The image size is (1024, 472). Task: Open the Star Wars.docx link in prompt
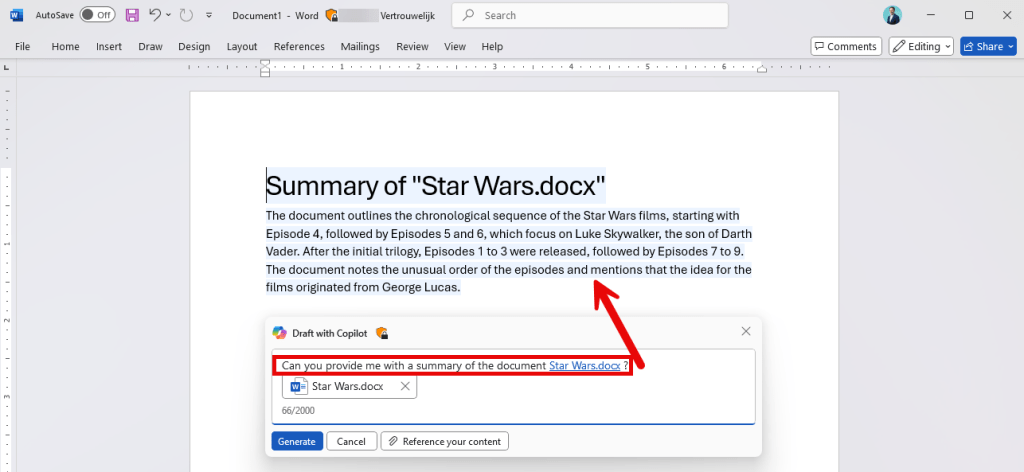point(584,366)
